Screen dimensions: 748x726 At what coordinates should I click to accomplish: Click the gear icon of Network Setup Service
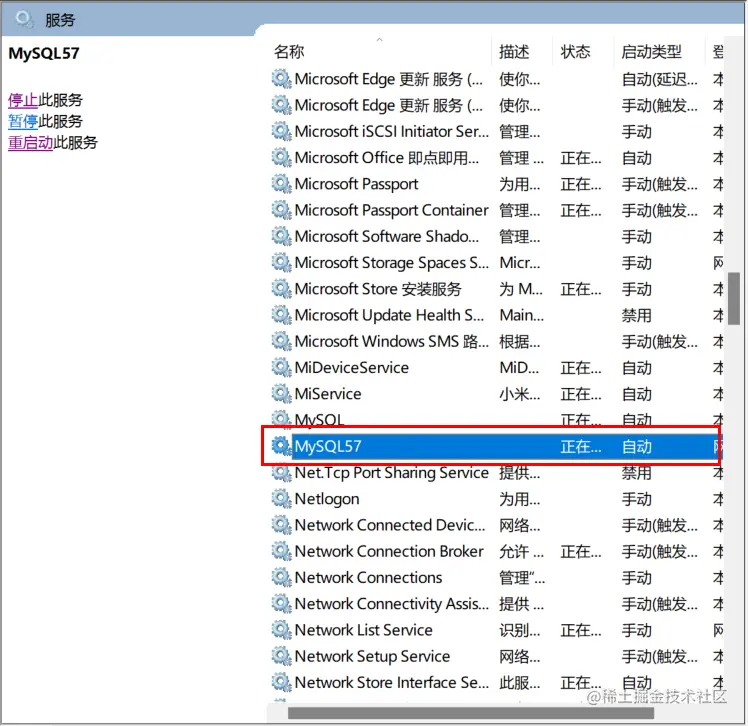(x=281, y=656)
